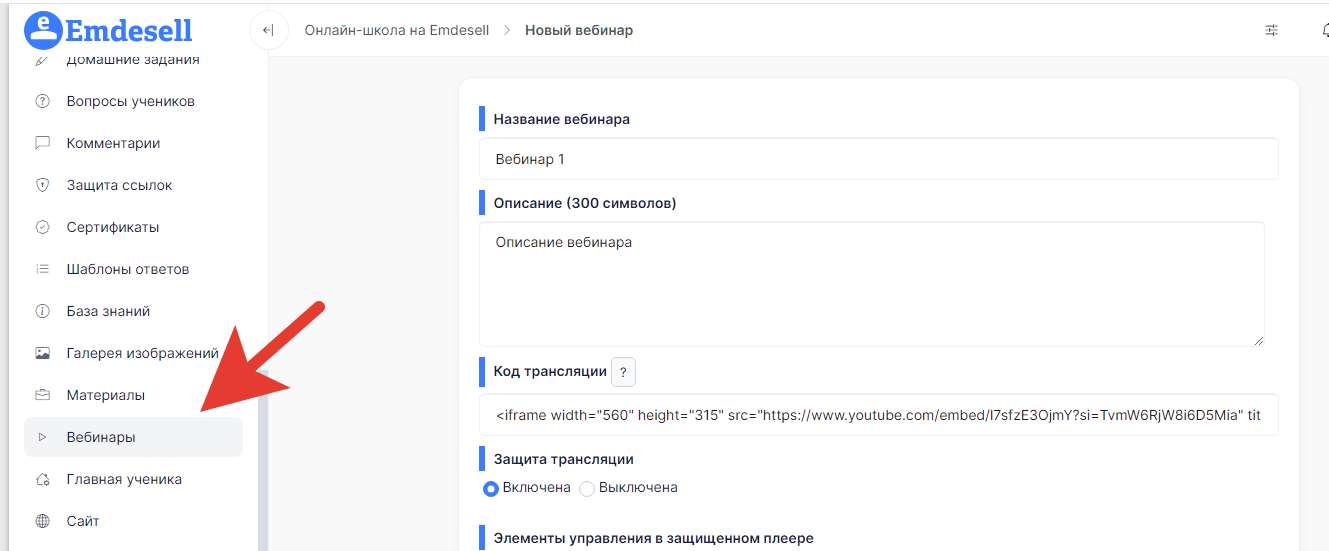Image resolution: width=1329 pixels, height=551 pixels.
Task: Click the speech bubble icon for Комментарии
Action: point(42,143)
